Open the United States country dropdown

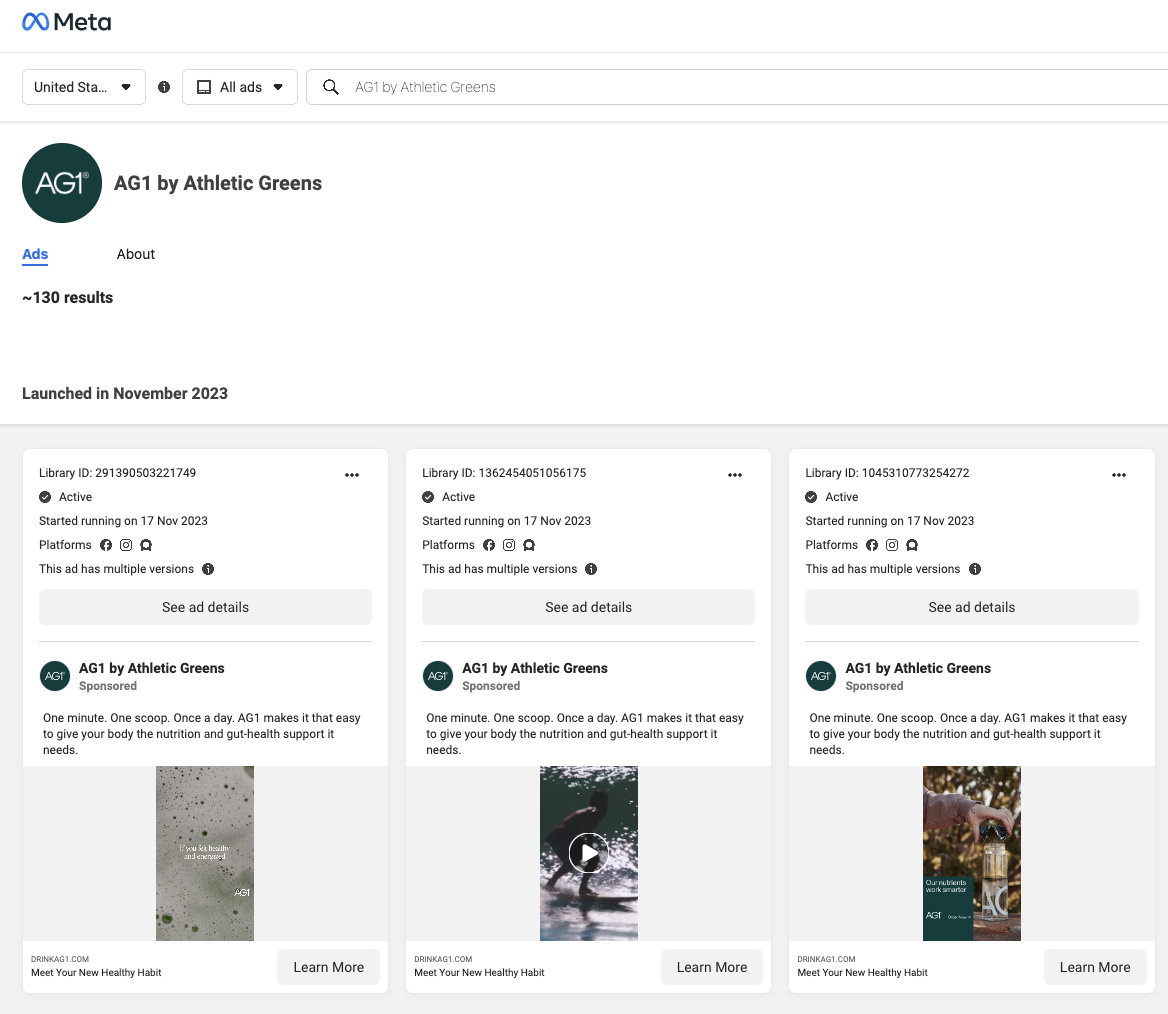click(83, 87)
